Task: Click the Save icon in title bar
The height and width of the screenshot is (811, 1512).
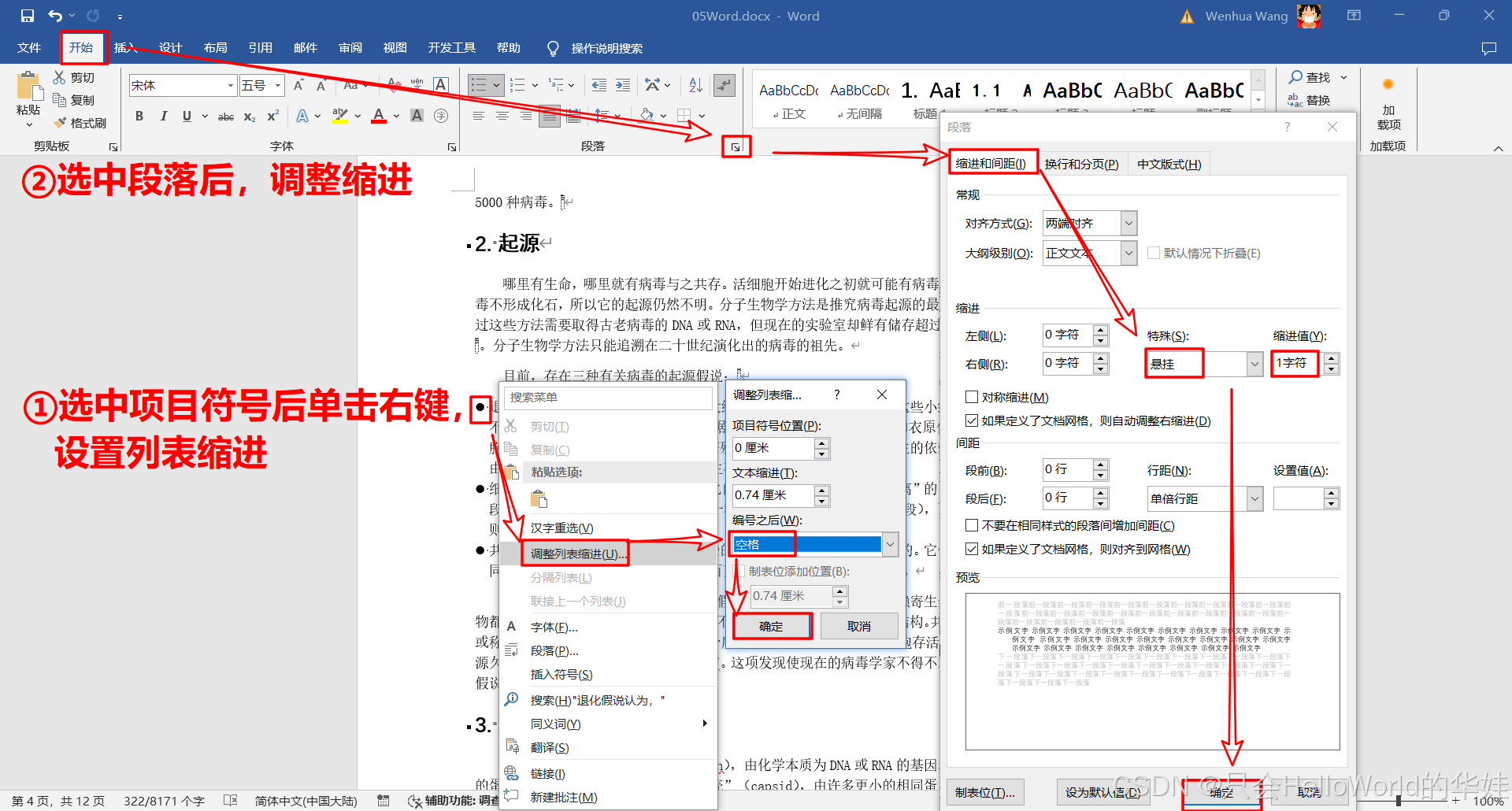Action: tap(28, 16)
